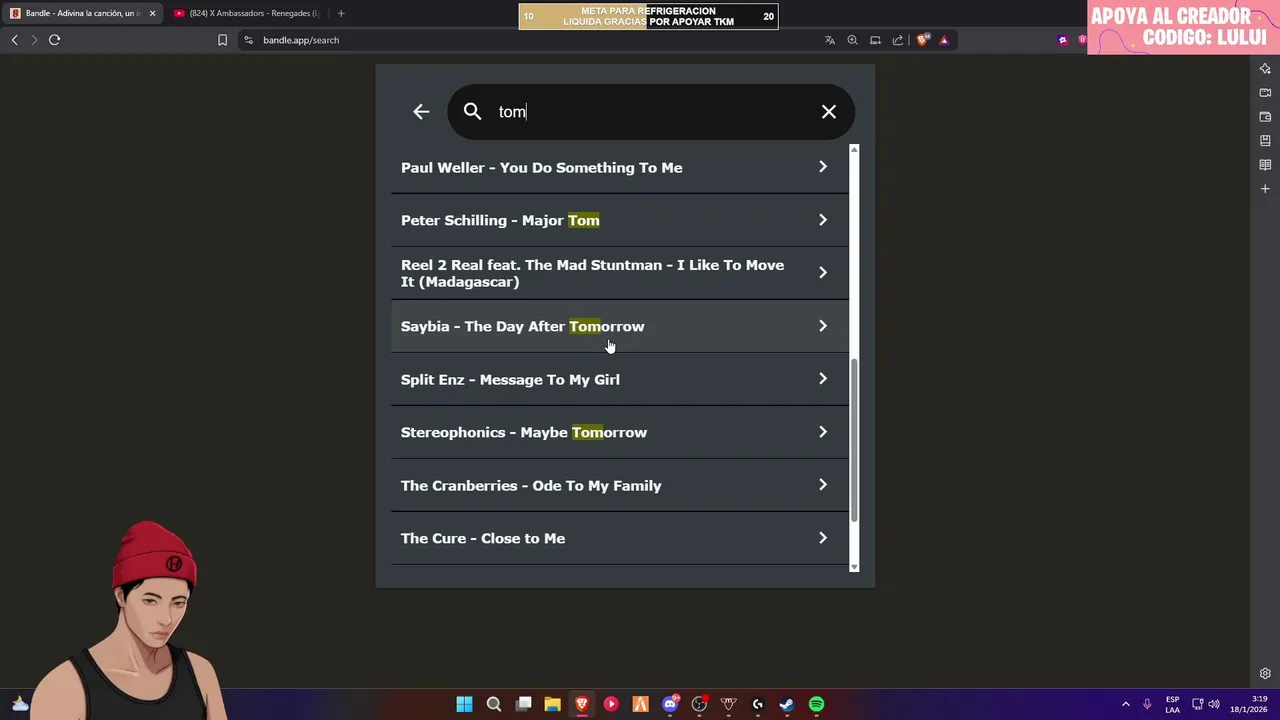Open the page zoom control icon
The height and width of the screenshot is (720, 1280).
[852, 40]
